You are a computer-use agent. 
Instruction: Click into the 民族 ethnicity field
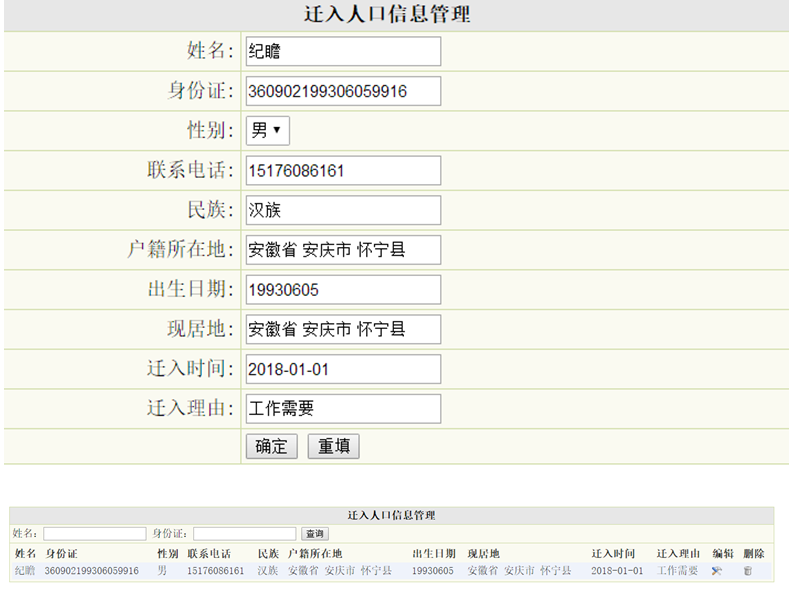click(342, 210)
